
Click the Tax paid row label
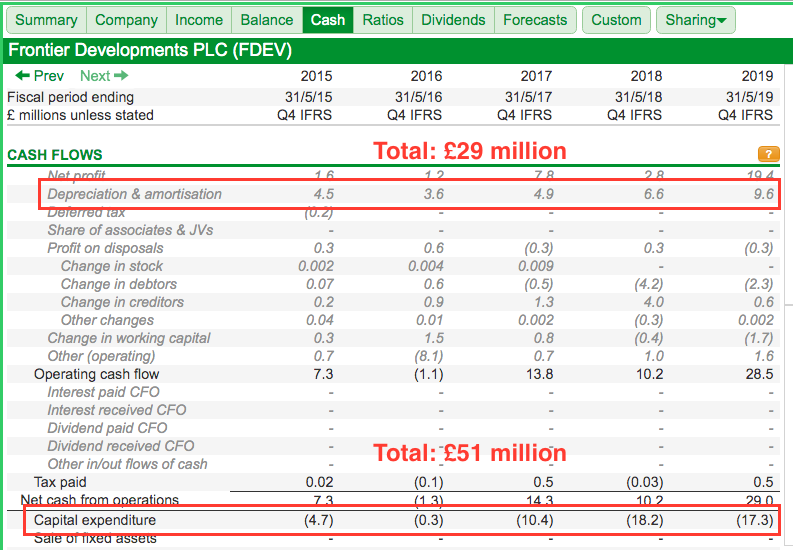pyautogui.click(x=60, y=482)
